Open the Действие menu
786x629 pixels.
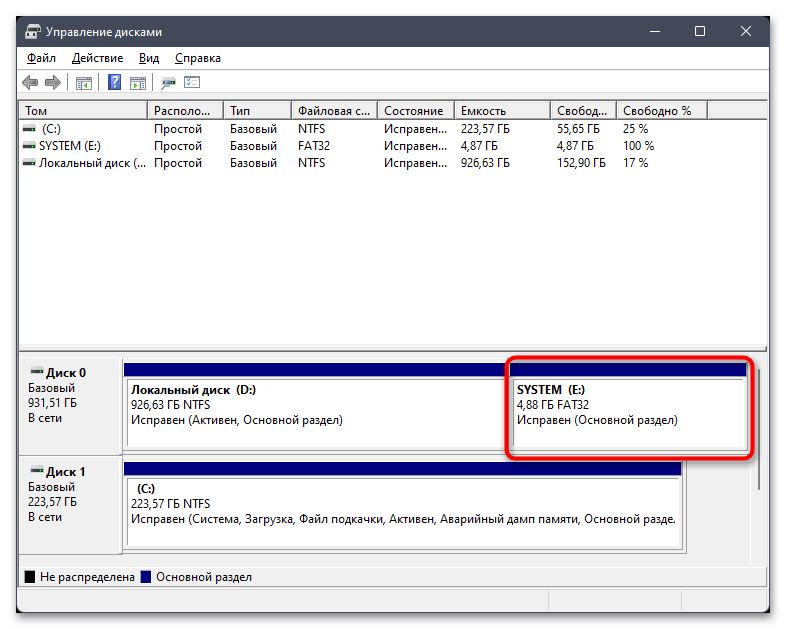(97, 58)
